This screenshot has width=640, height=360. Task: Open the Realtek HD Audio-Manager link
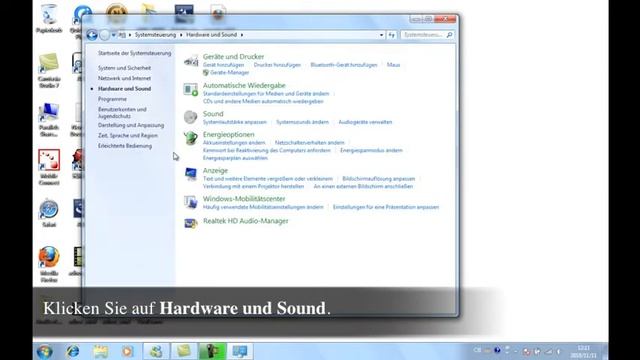click(246, 221)
